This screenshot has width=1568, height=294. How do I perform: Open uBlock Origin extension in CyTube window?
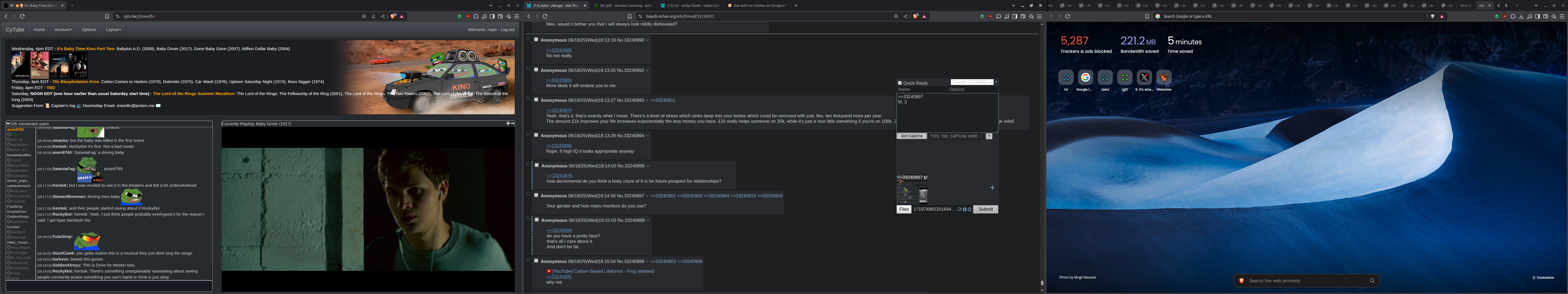tap(468, 16)
